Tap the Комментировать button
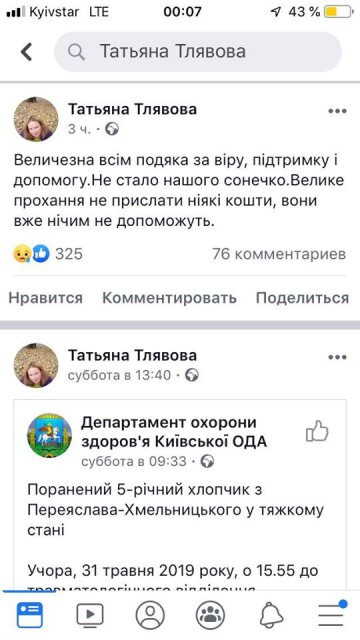Viewport: 360px width, 640px height. [x=169, y=298]
